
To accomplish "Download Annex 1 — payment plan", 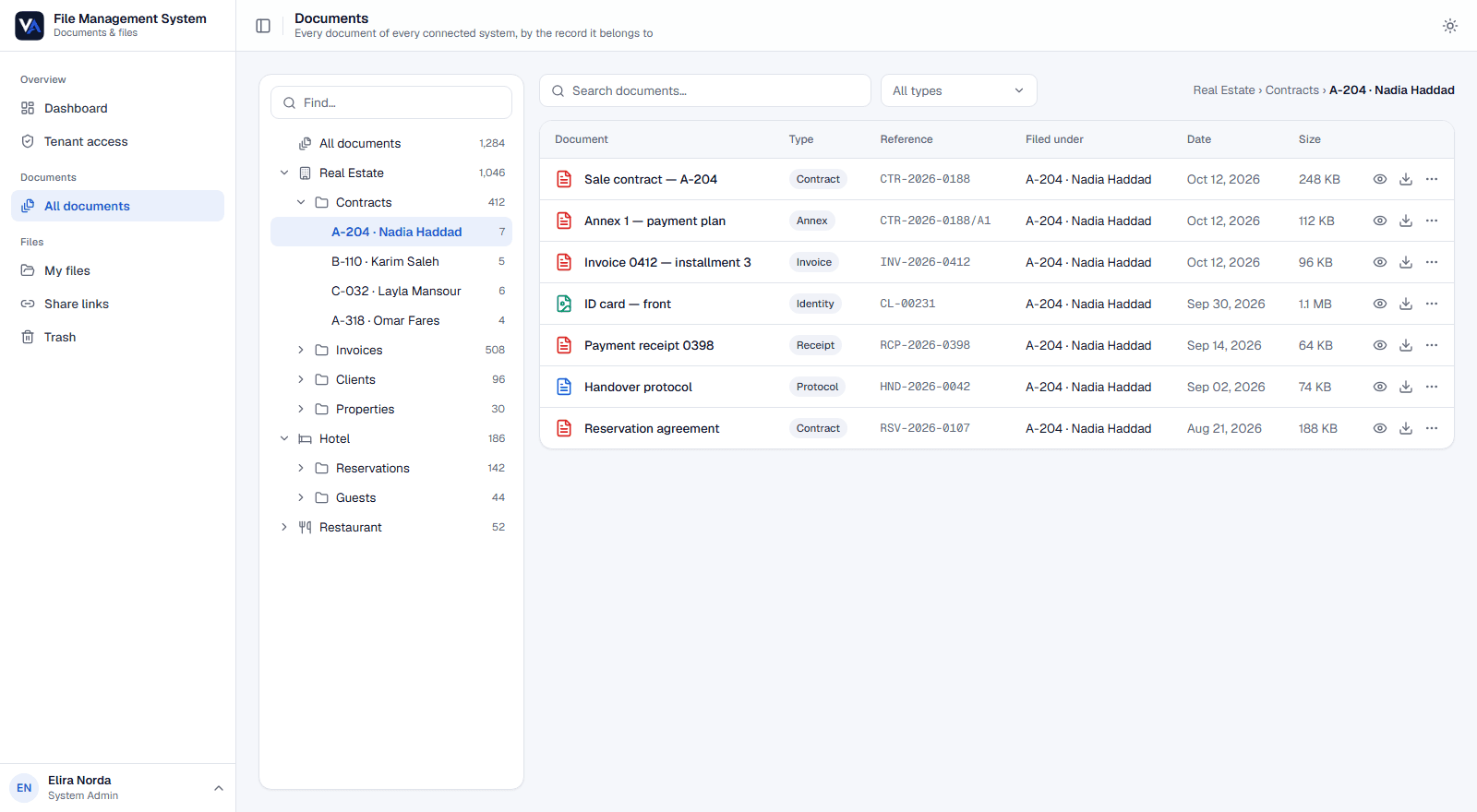I will coord(1406,221).
